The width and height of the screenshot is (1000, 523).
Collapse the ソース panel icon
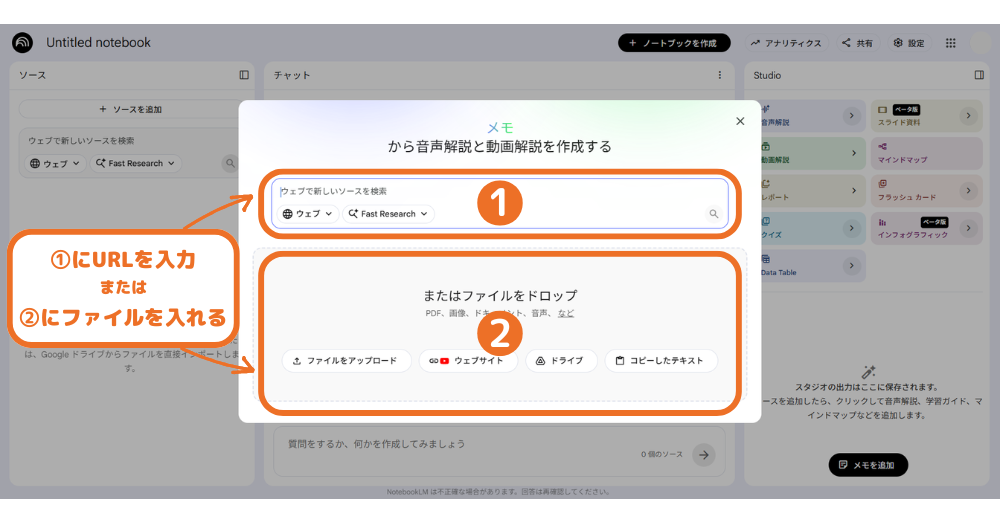click(x=244, y=75)
